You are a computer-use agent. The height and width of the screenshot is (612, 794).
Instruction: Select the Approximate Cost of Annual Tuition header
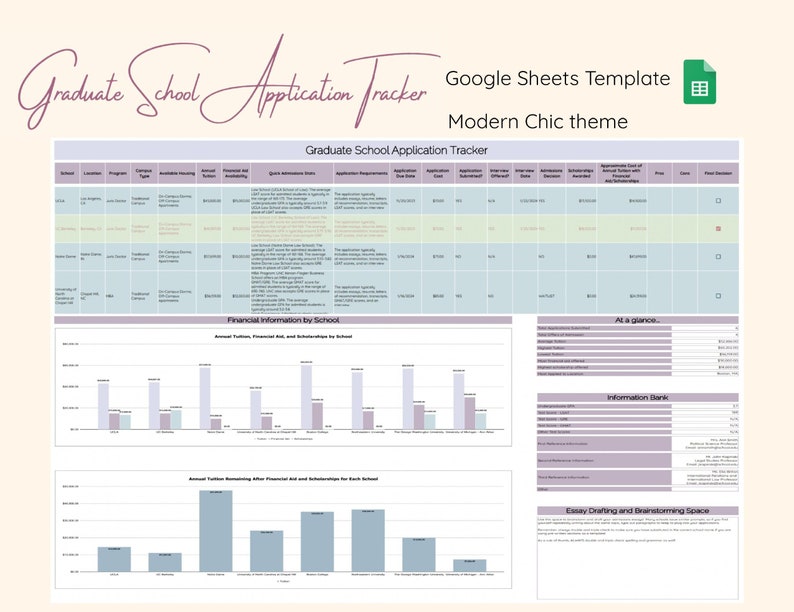pos(621,173)
